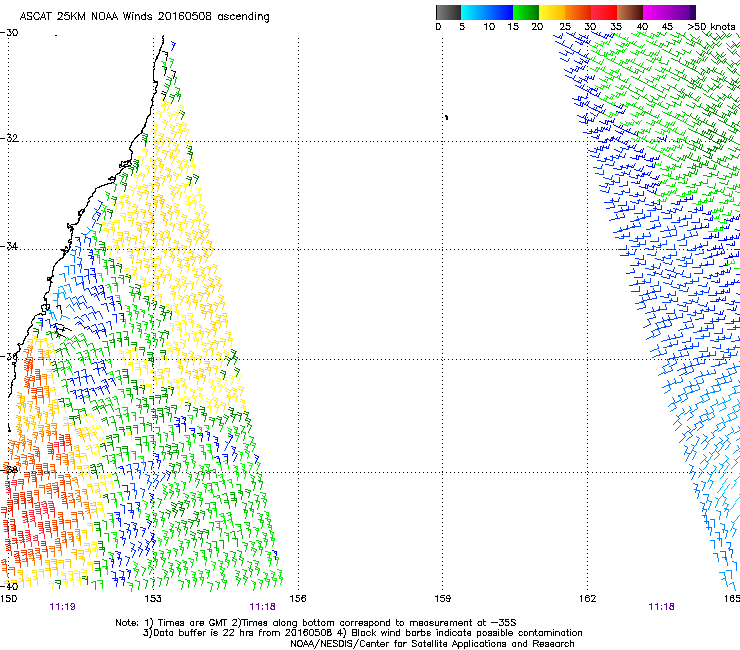Viewport: 740px width, 650px height.
Task: Select the orange 25-30 knots legend segment
Action: pos(578,12)
